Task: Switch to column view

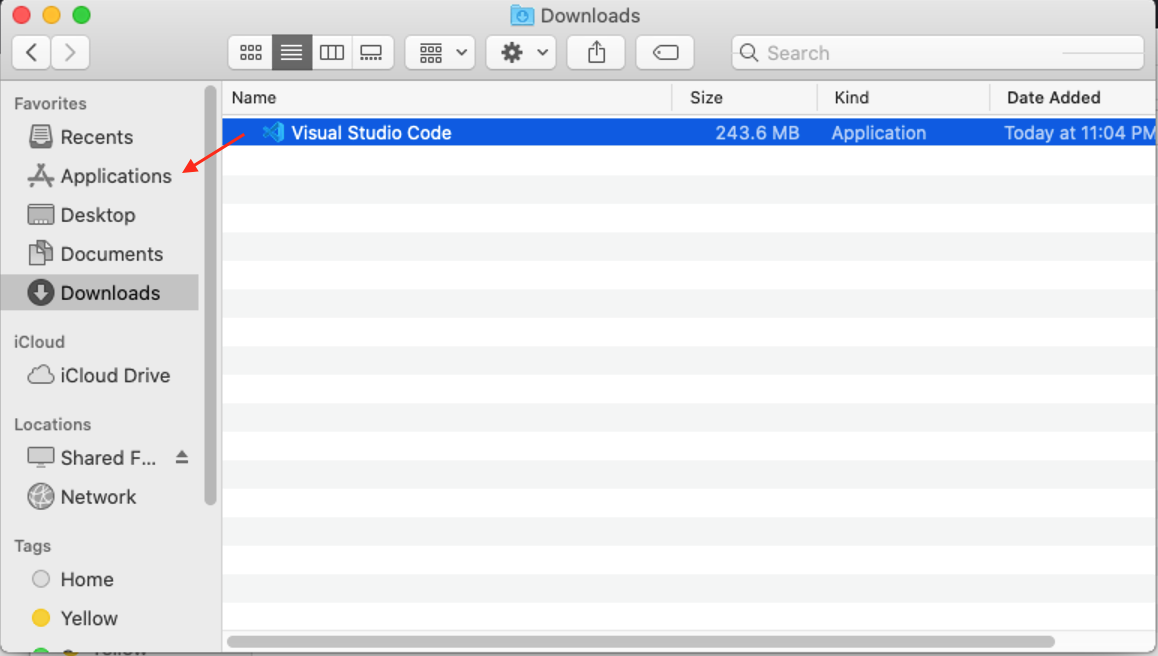Action: coord(332,52)
